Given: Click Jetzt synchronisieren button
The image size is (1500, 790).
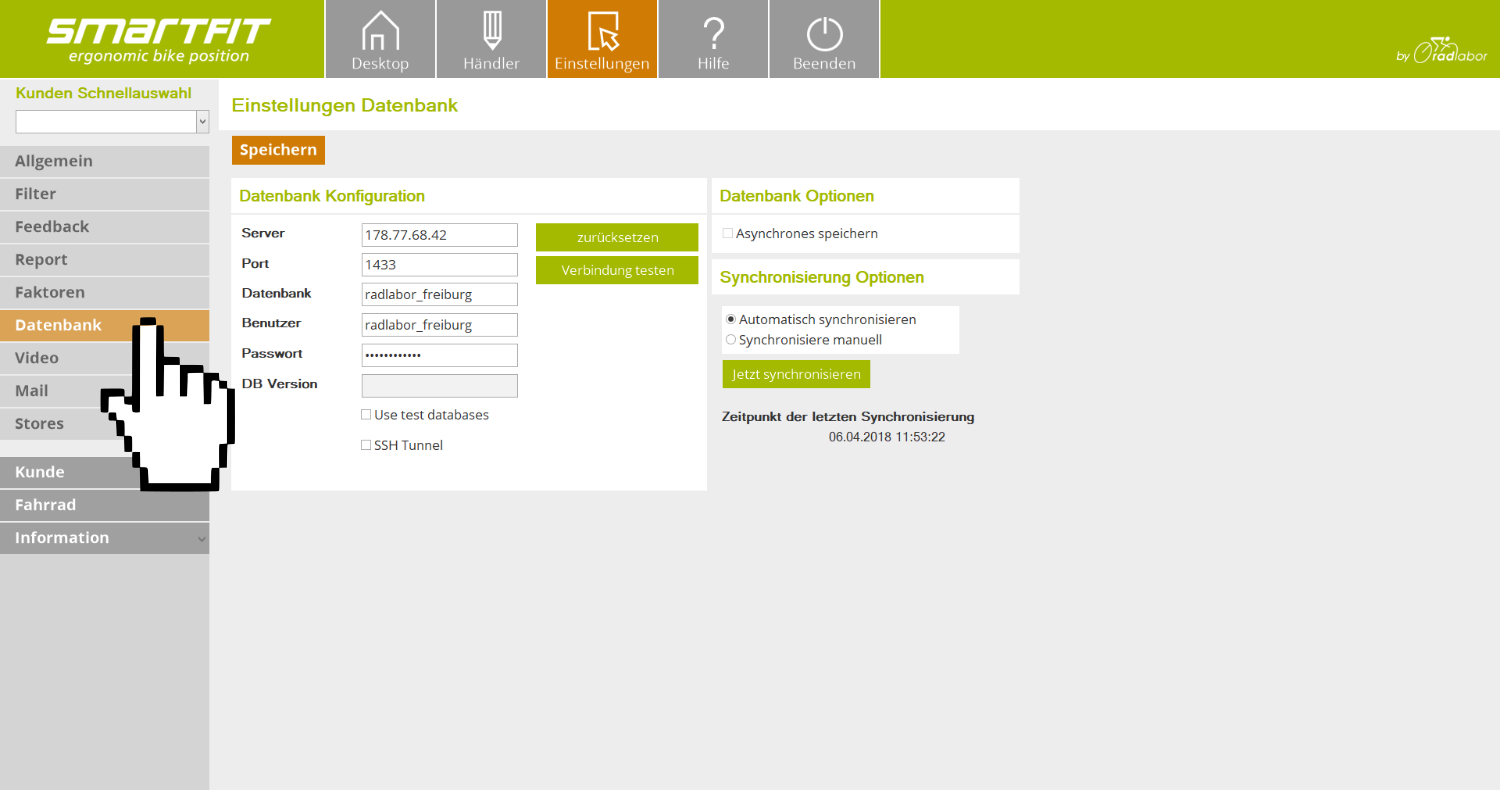Looking at the screenshot, I should pyautogui.click(x=796, y=374).
